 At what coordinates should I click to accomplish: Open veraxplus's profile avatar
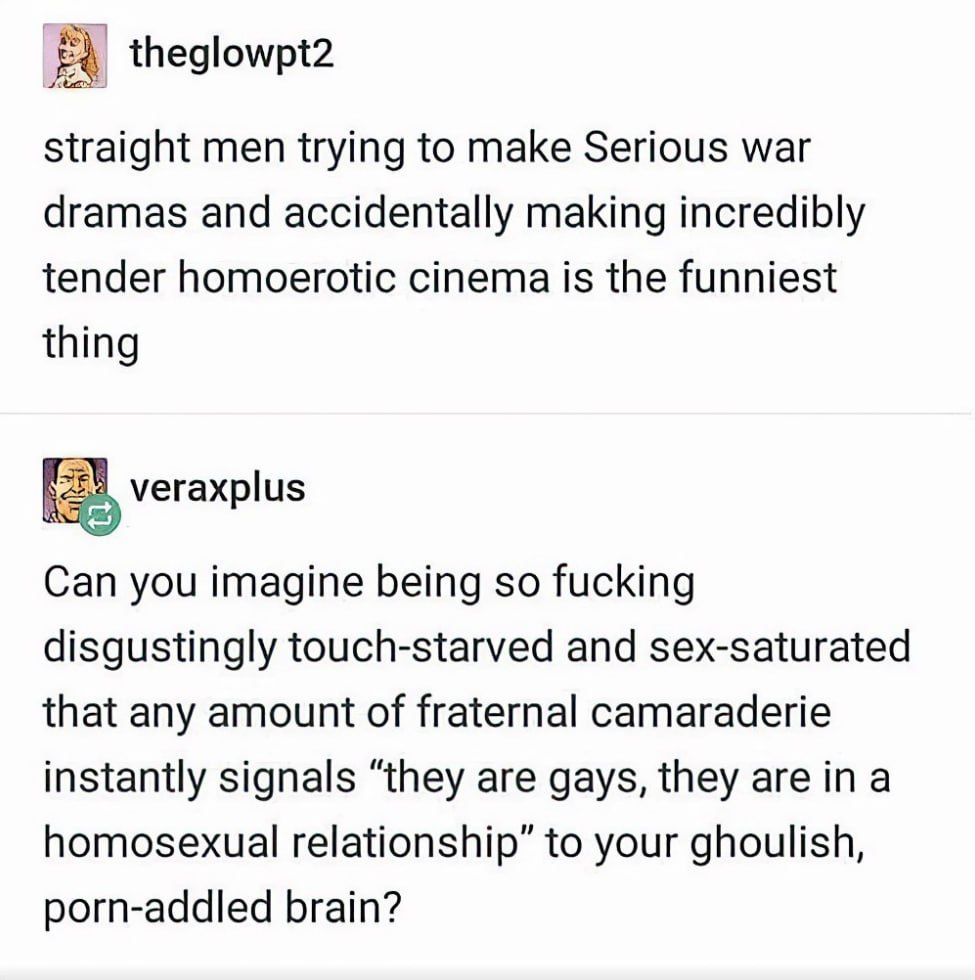click(x=75, y=491)
